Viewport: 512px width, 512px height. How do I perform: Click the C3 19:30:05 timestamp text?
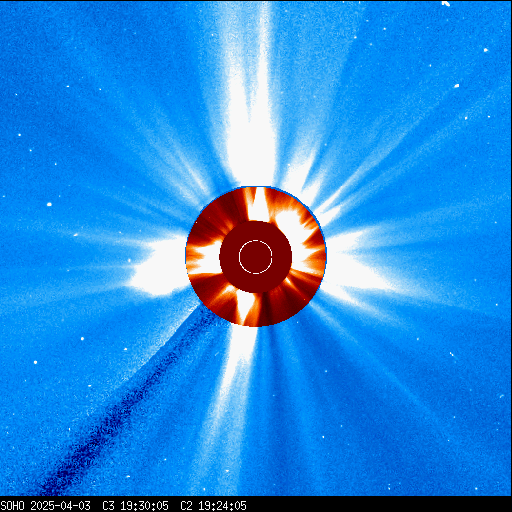135,506
